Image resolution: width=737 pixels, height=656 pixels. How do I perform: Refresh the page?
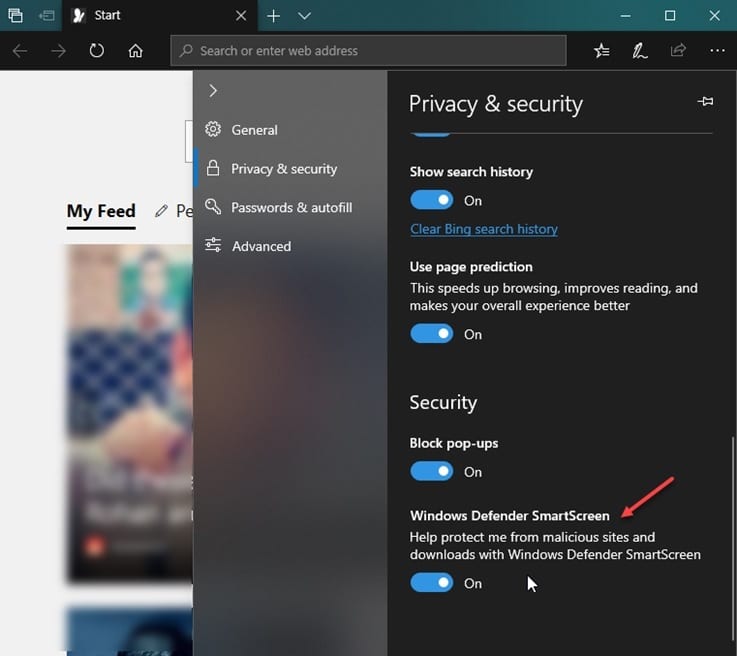coord(97,50)
